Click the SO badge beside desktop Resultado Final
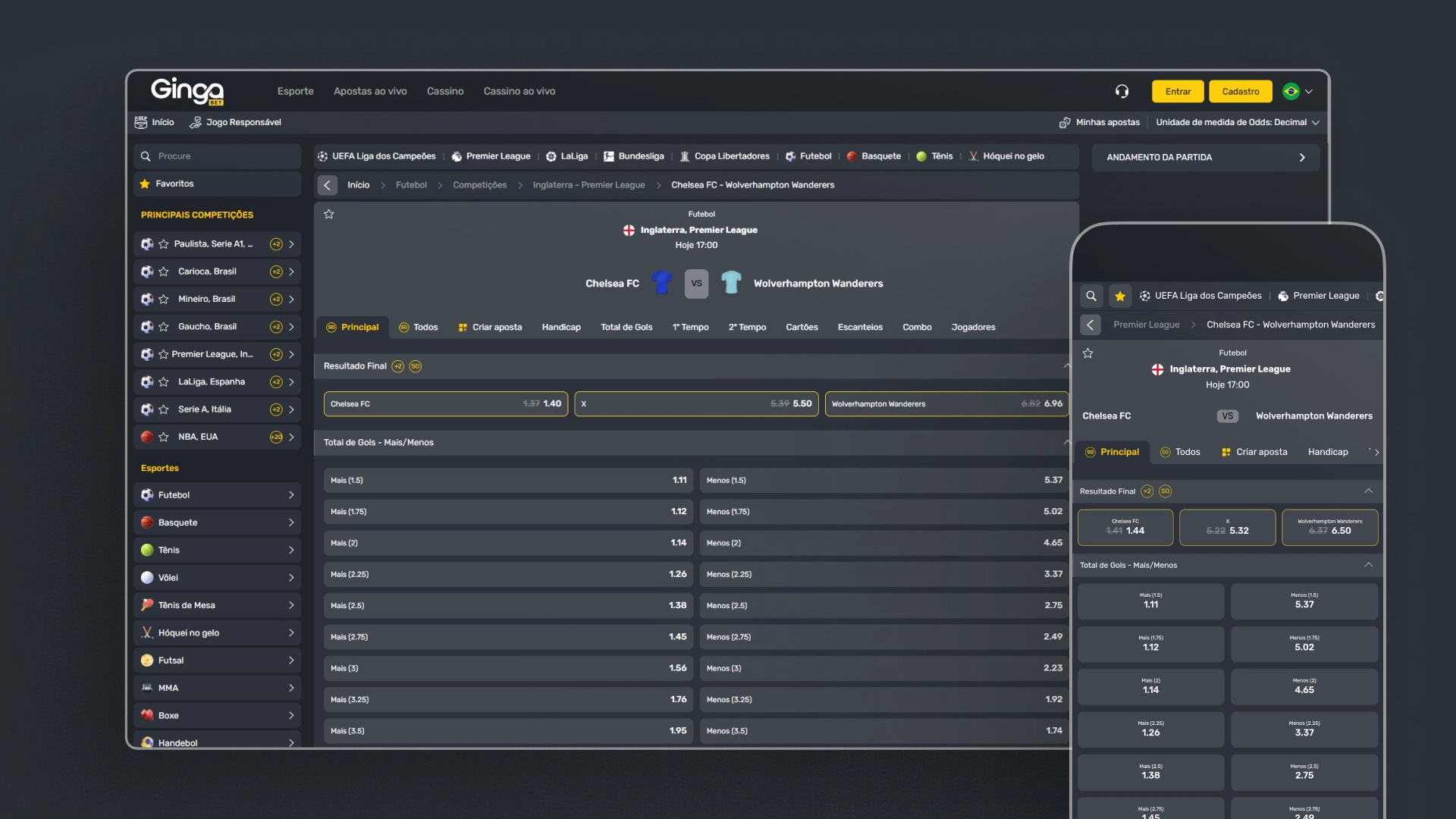Image resolution: width=1456 pixels, height=819 pixels. tap(416, 366)
